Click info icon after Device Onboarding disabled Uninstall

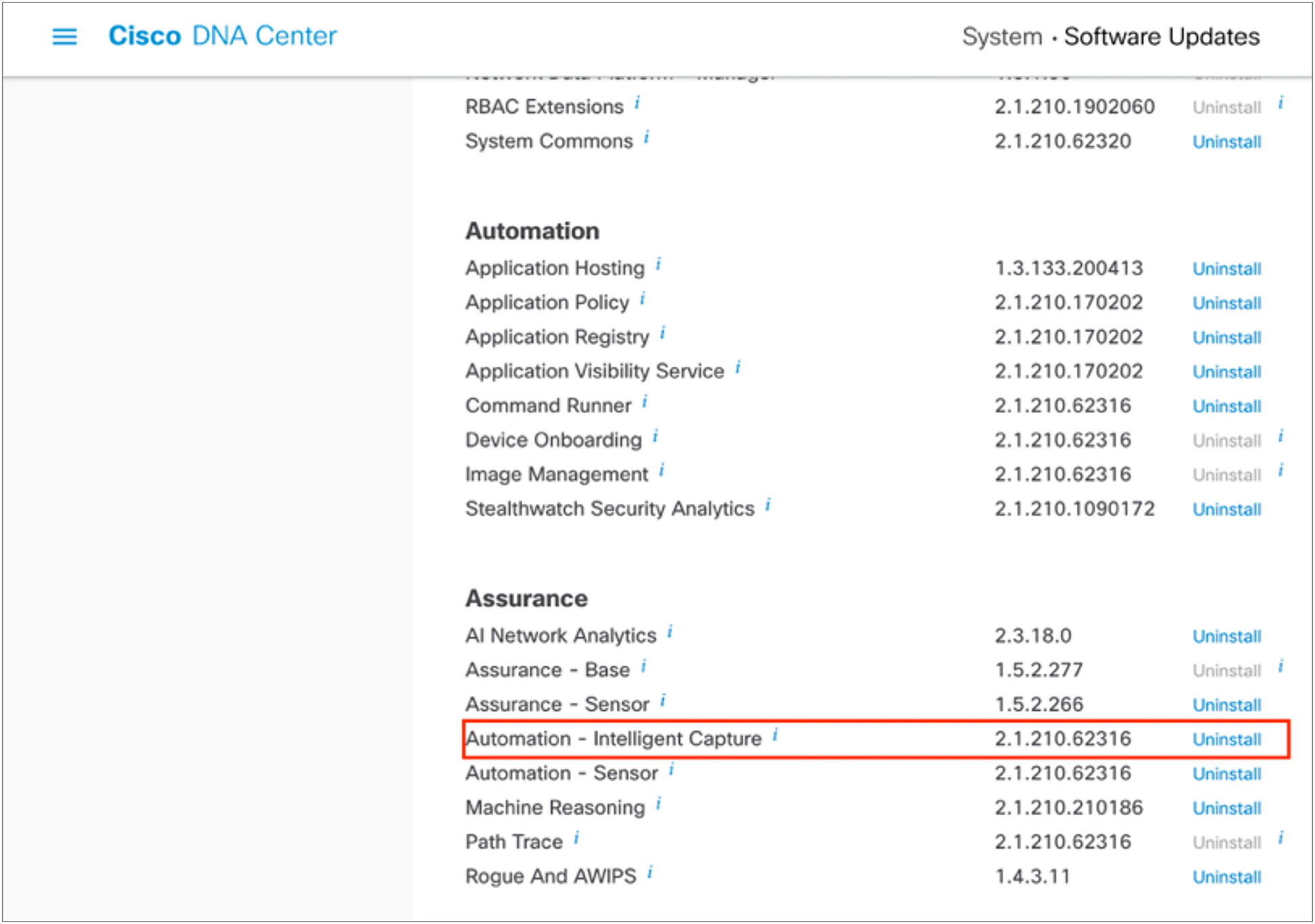pyautogui.click(x=1280, y=436)
